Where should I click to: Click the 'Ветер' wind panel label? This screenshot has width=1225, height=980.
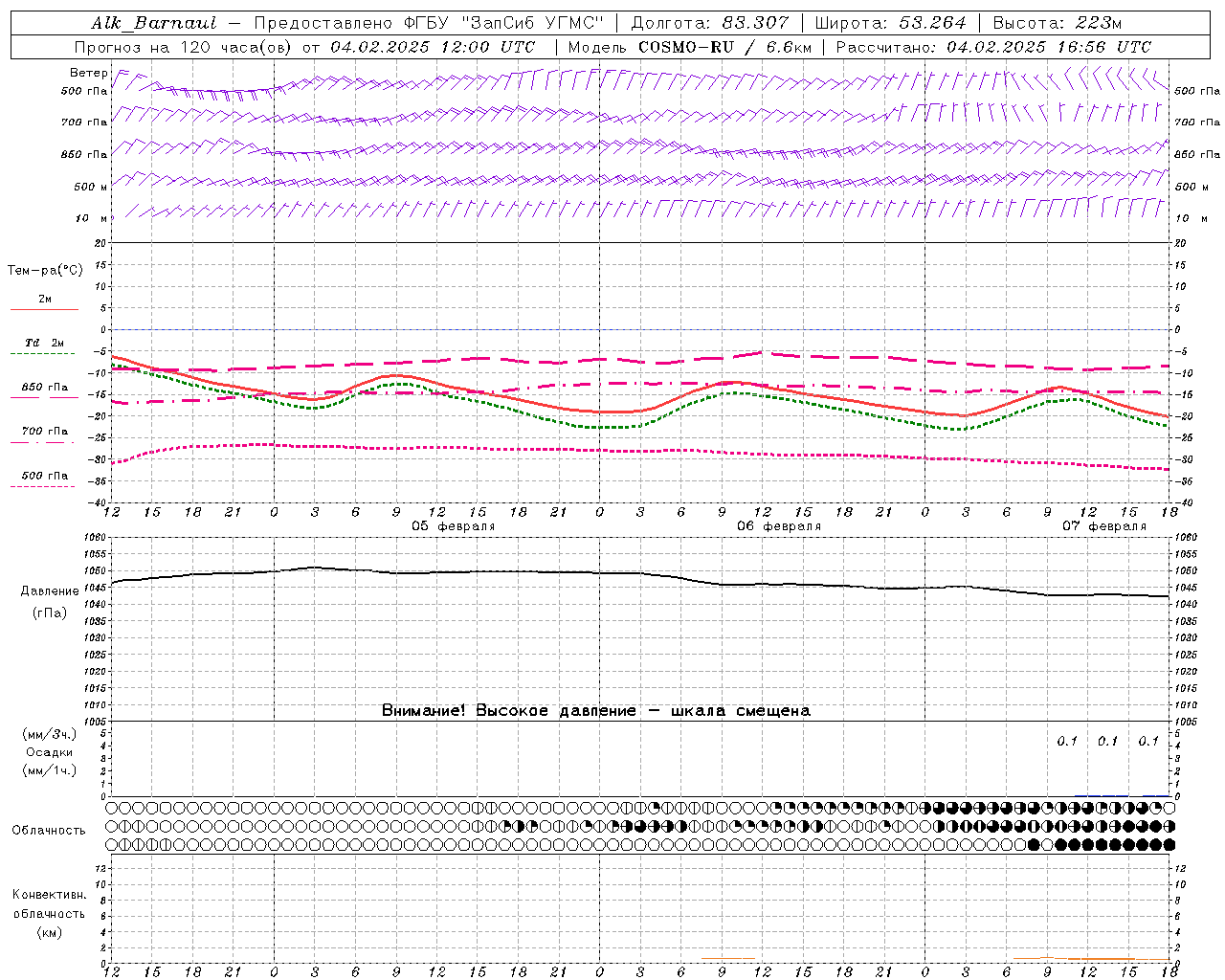(x=89, y=73)
